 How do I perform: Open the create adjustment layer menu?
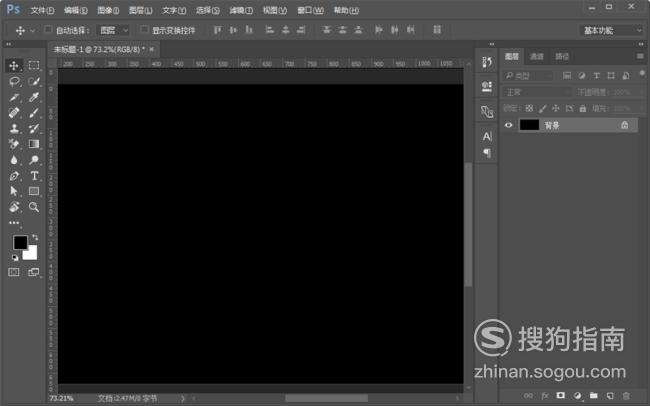[577, 396]
